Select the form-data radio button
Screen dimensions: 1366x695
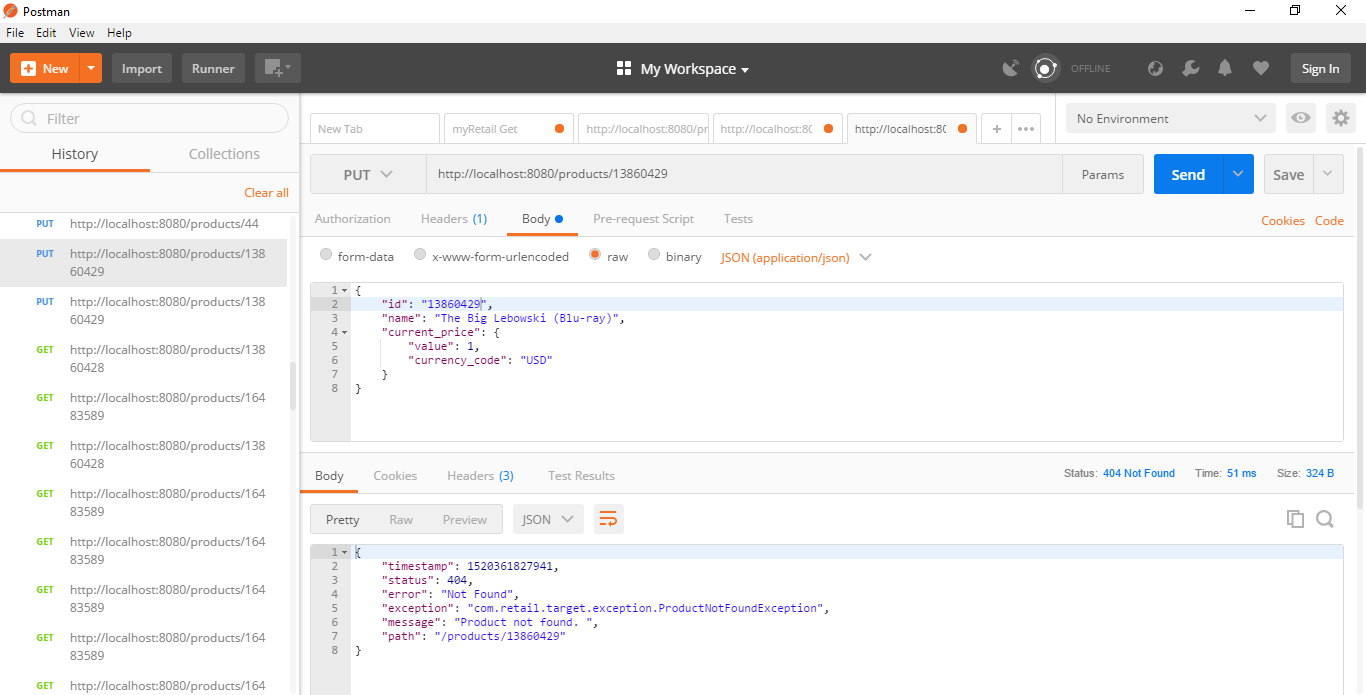point(326,255)
